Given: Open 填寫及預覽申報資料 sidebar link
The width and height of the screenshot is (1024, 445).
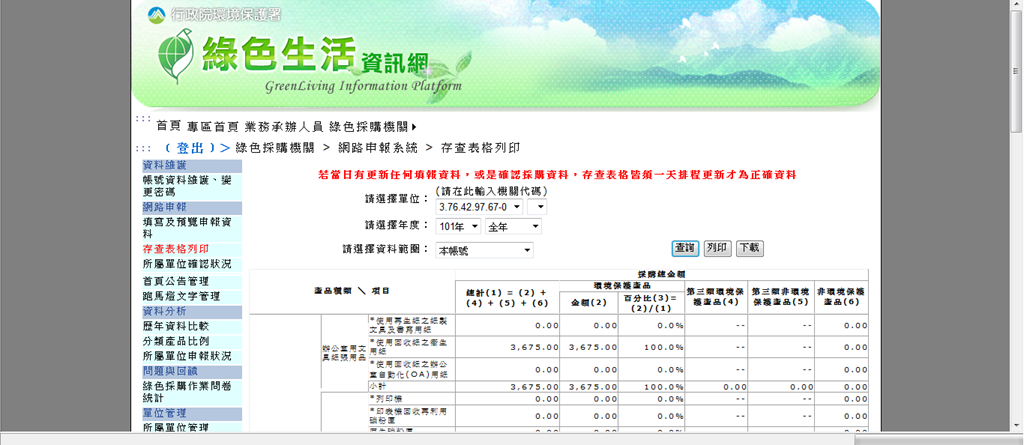Looking at the screenshot, I should tap(187, 227).
